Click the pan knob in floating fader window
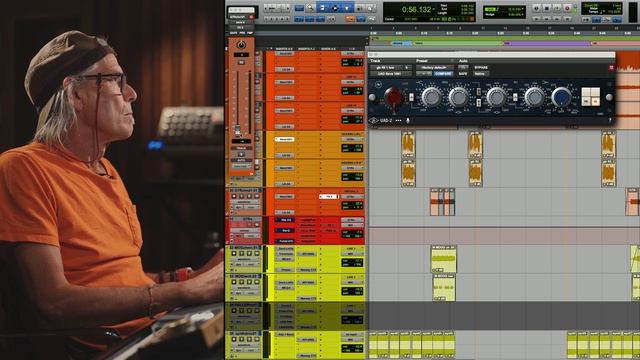Image resolution: width=640 pixels, height=360 pixels. pos(241,44)
